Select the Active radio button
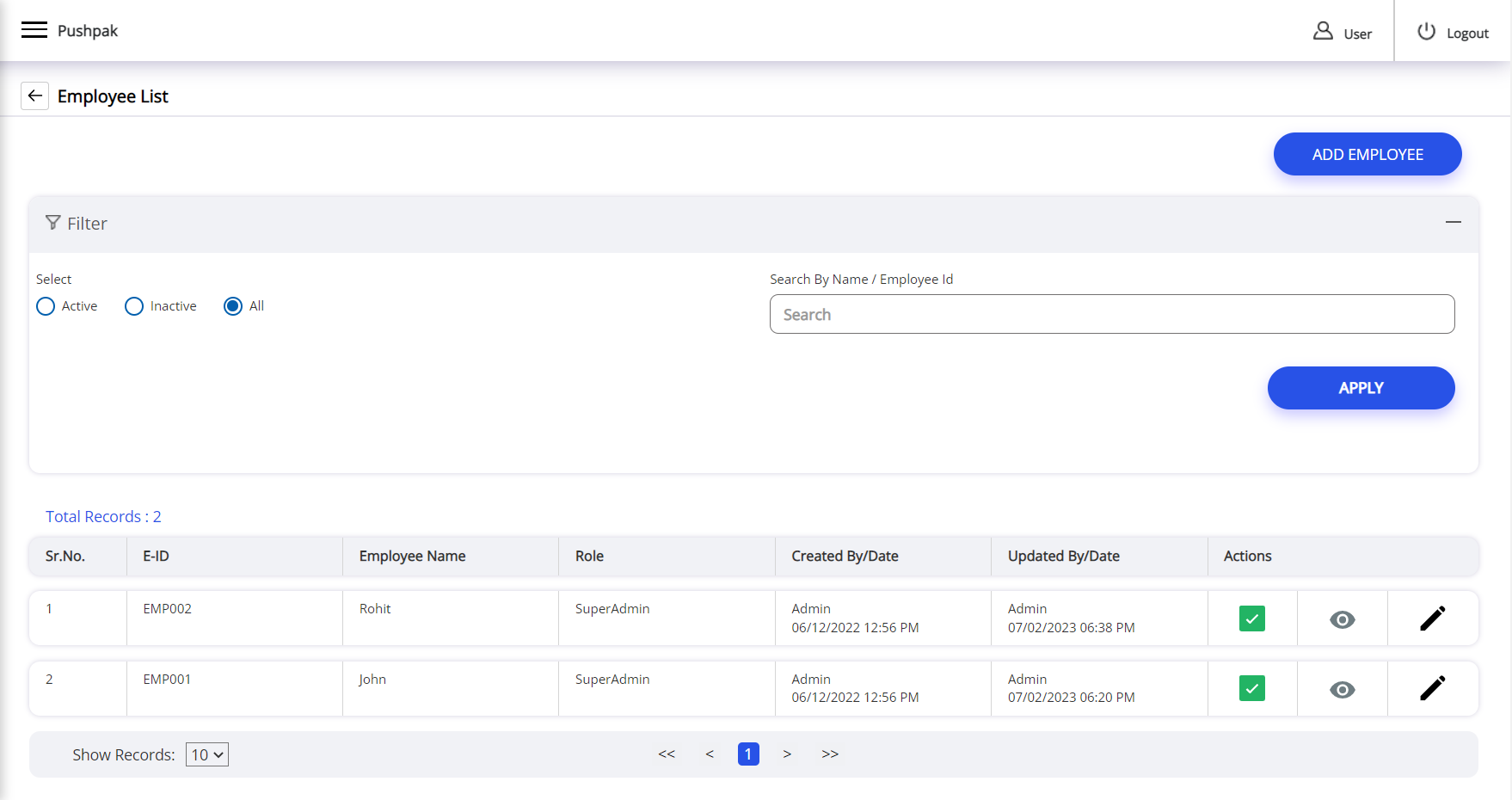The width and height of the screenshot is (1512, 800). (46, 306)
